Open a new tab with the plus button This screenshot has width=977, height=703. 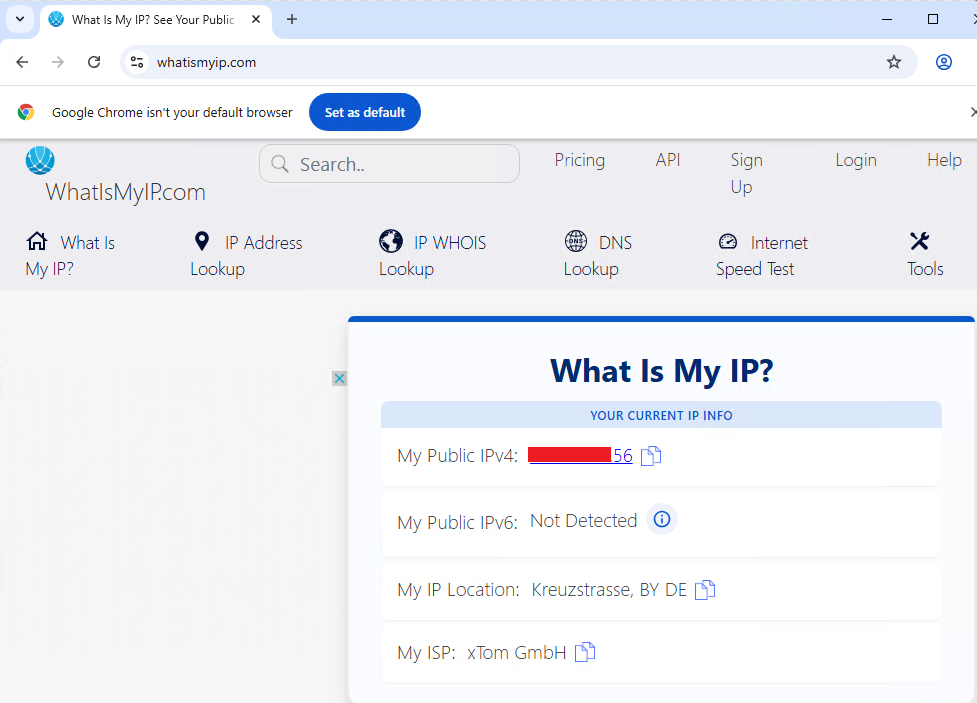(292, 19)
